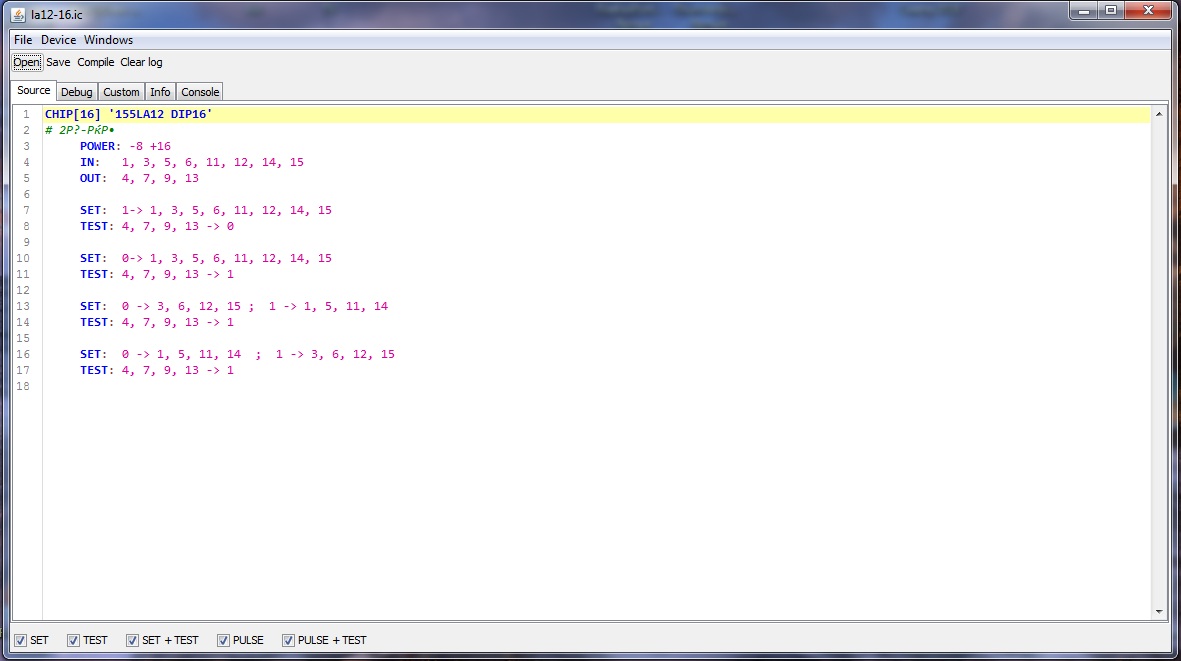This screenshot has width=1181, height=661.
Task: Click the editor scrollbar down arrow
Action: [x=1159, y=612]
